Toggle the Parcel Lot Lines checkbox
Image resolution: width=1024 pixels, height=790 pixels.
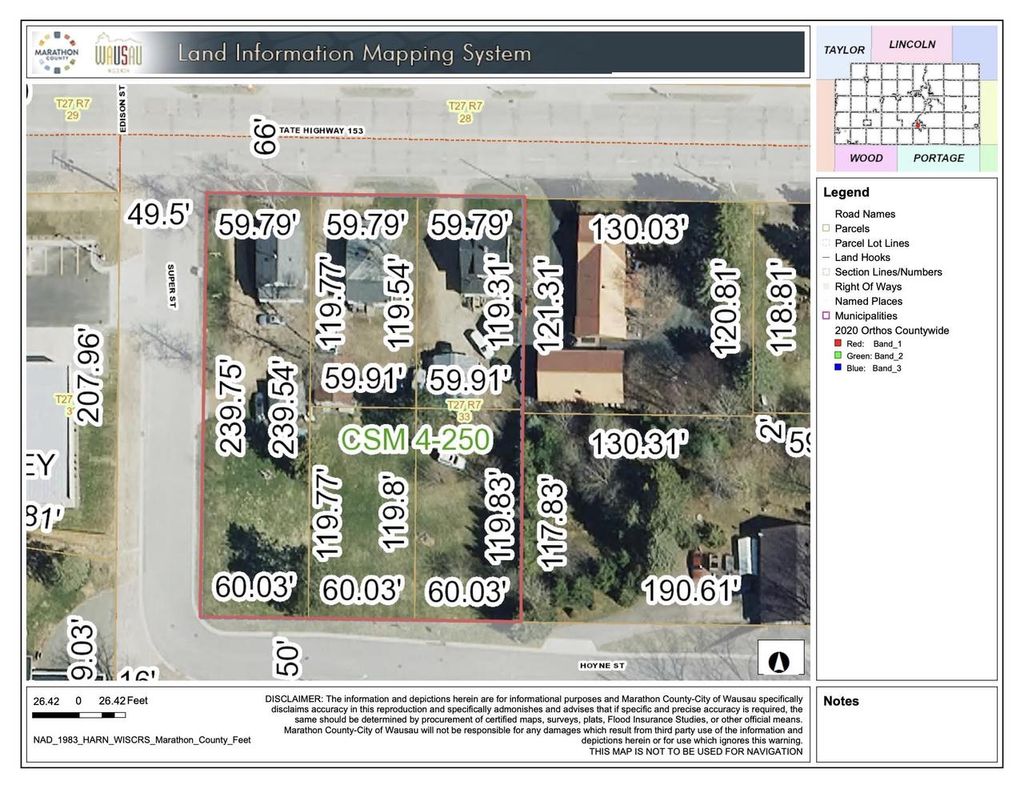826,243
